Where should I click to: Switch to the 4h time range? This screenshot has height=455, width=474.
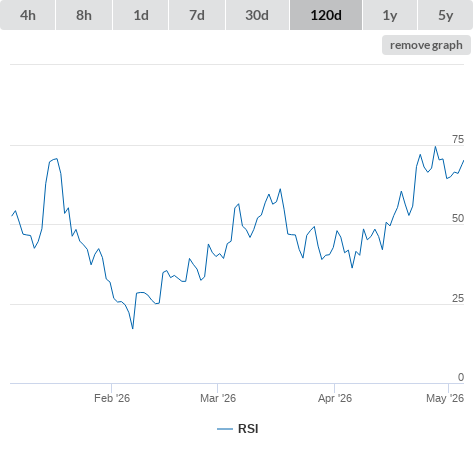point(28,15)
